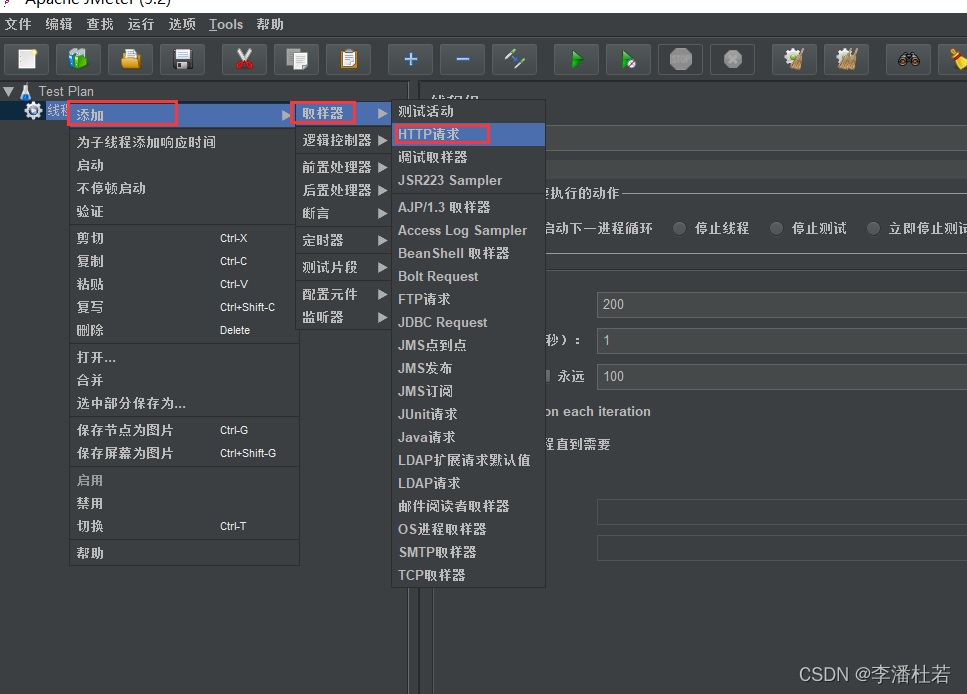The height and width of the screenshot is (694, 967).
Task: Choose 取样器 in the add submenu
Action: tap(343, 114)
